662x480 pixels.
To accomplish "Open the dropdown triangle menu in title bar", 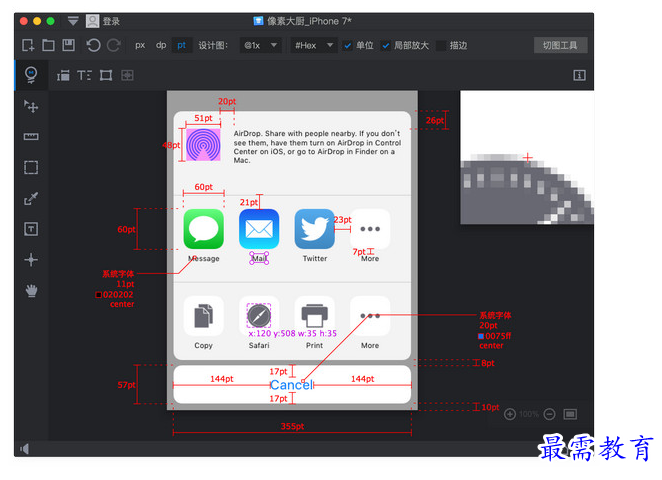I will (x=73, y=21).
